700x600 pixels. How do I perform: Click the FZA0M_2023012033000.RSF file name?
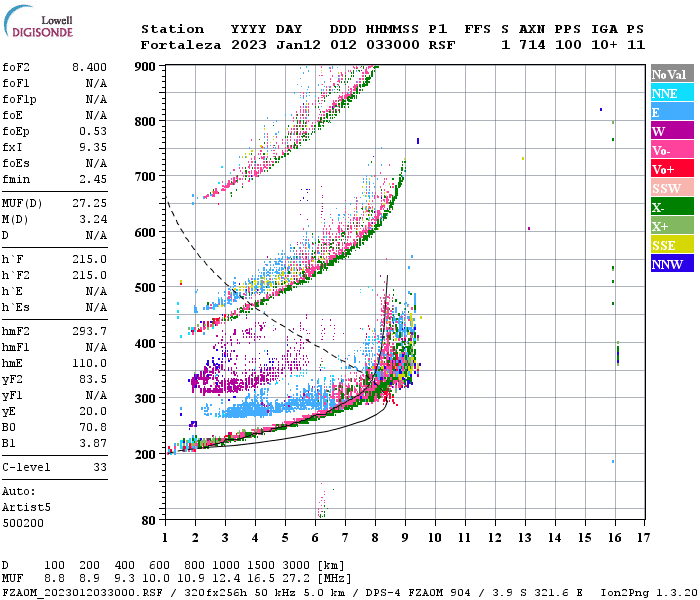tap(82, 593)
